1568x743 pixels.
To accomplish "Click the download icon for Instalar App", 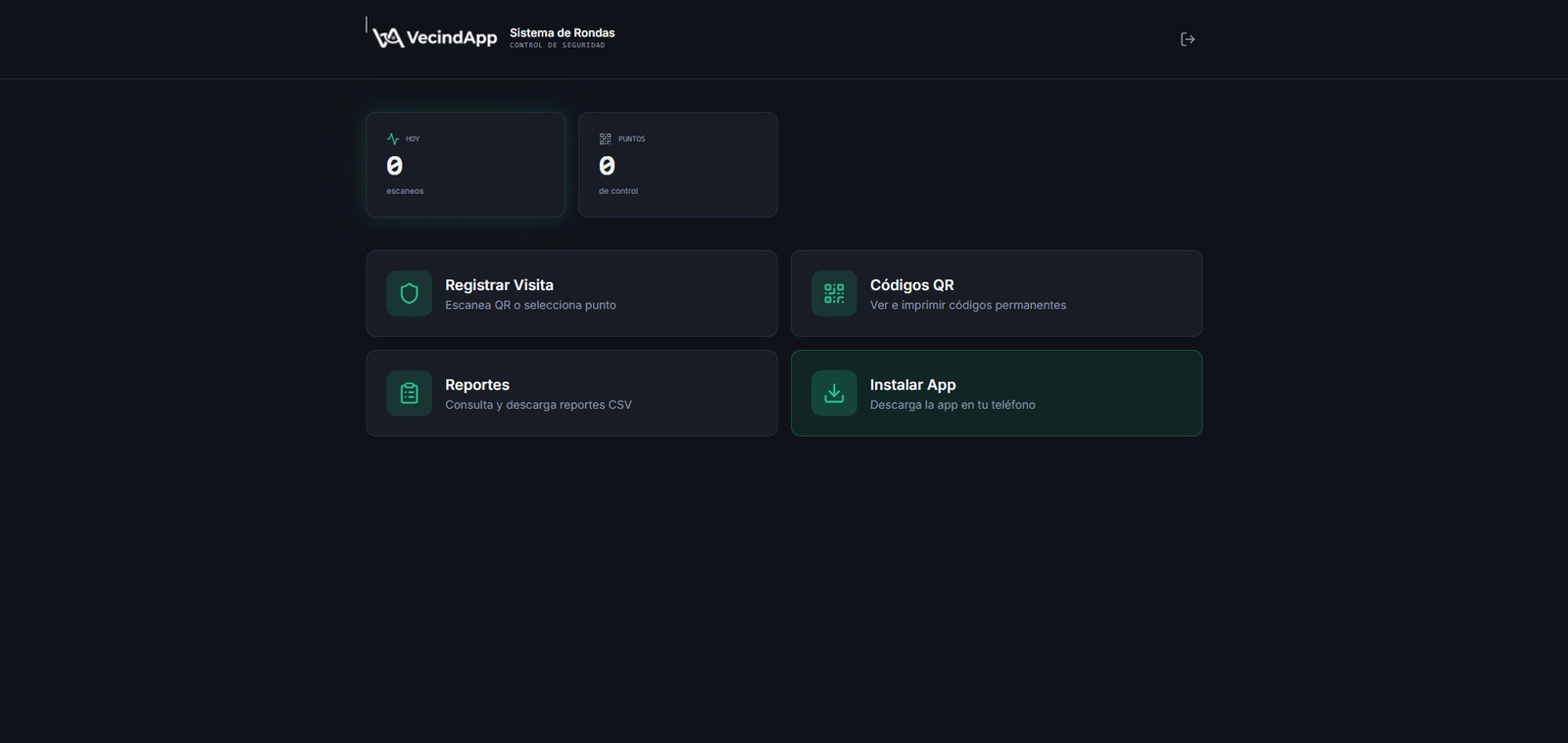I will pos(834,393).
